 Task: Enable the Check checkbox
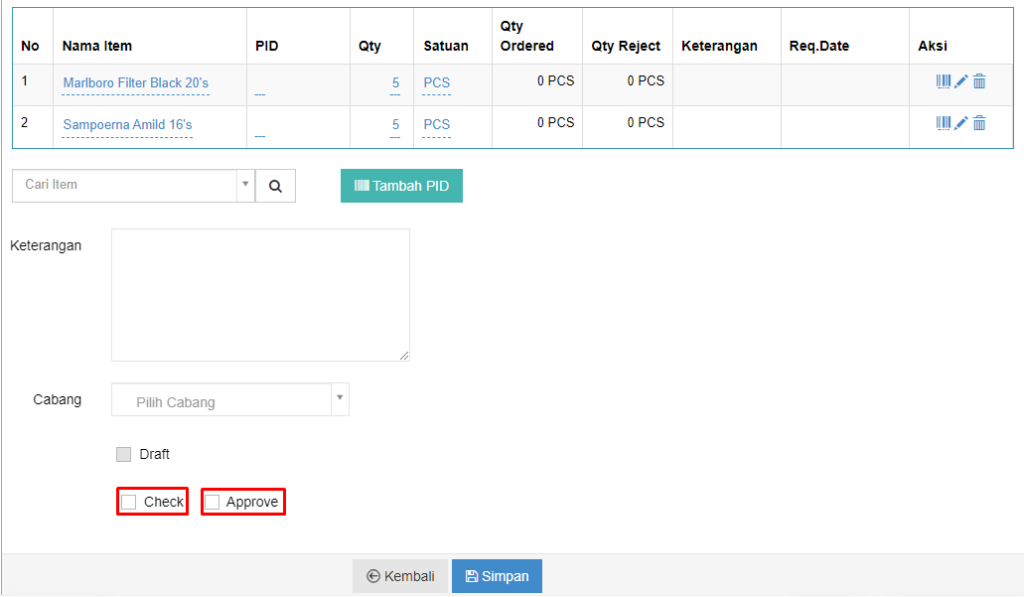click(x=127, y=501)
